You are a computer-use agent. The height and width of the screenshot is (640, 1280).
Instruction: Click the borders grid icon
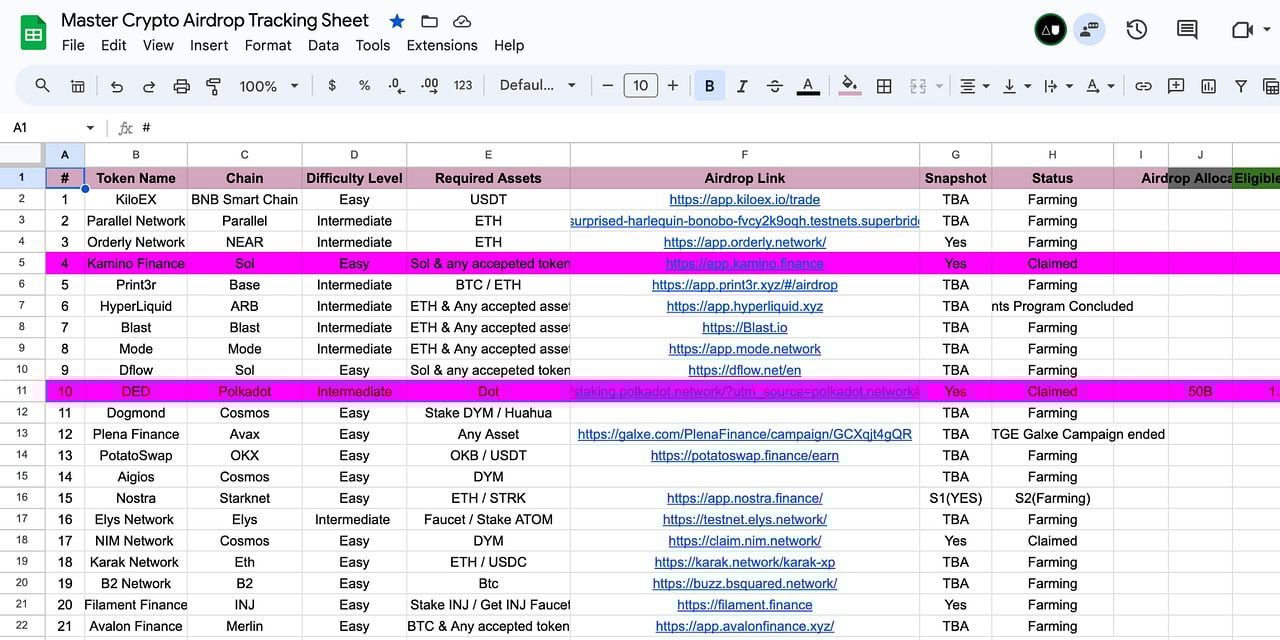pos(884,86)
